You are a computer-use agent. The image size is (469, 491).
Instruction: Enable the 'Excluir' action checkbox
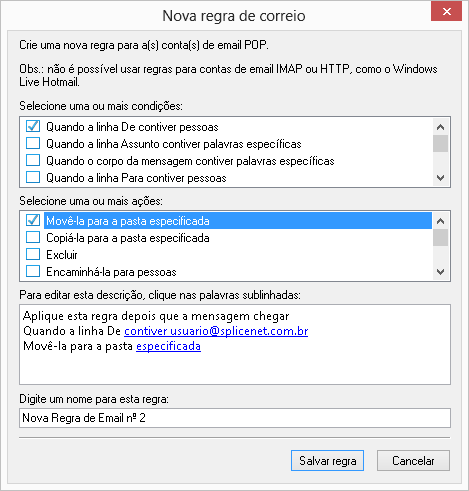pyautogui.click(x=33, y=254)
